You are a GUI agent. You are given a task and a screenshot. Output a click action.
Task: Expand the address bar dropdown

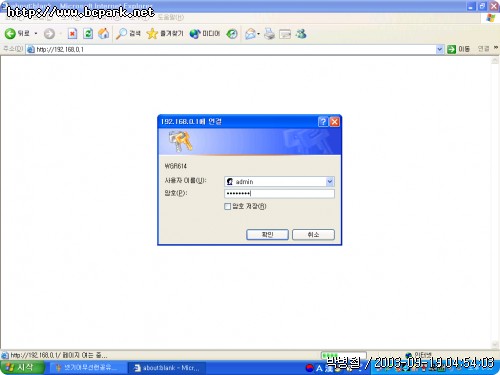click(x=440, y=49)
